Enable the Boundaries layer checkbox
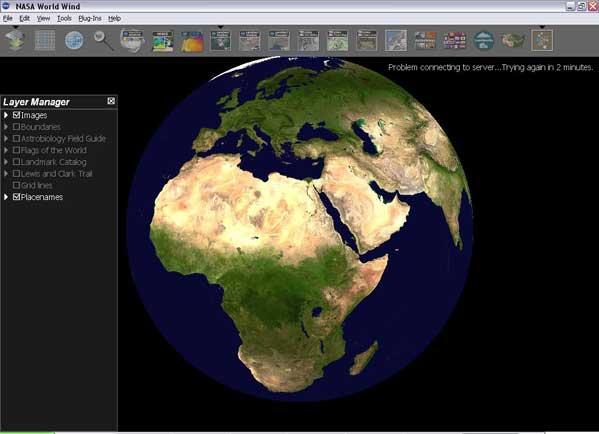 (x=16, y=126)
